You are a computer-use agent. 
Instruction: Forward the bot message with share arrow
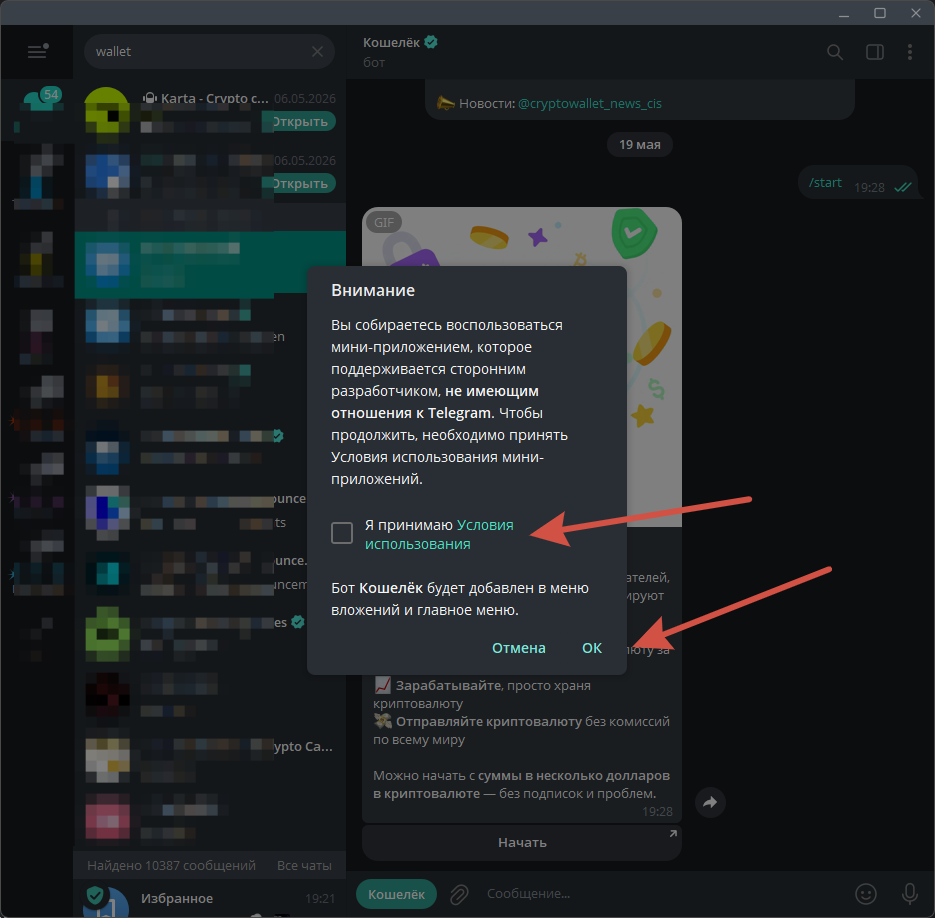point(710,802)
